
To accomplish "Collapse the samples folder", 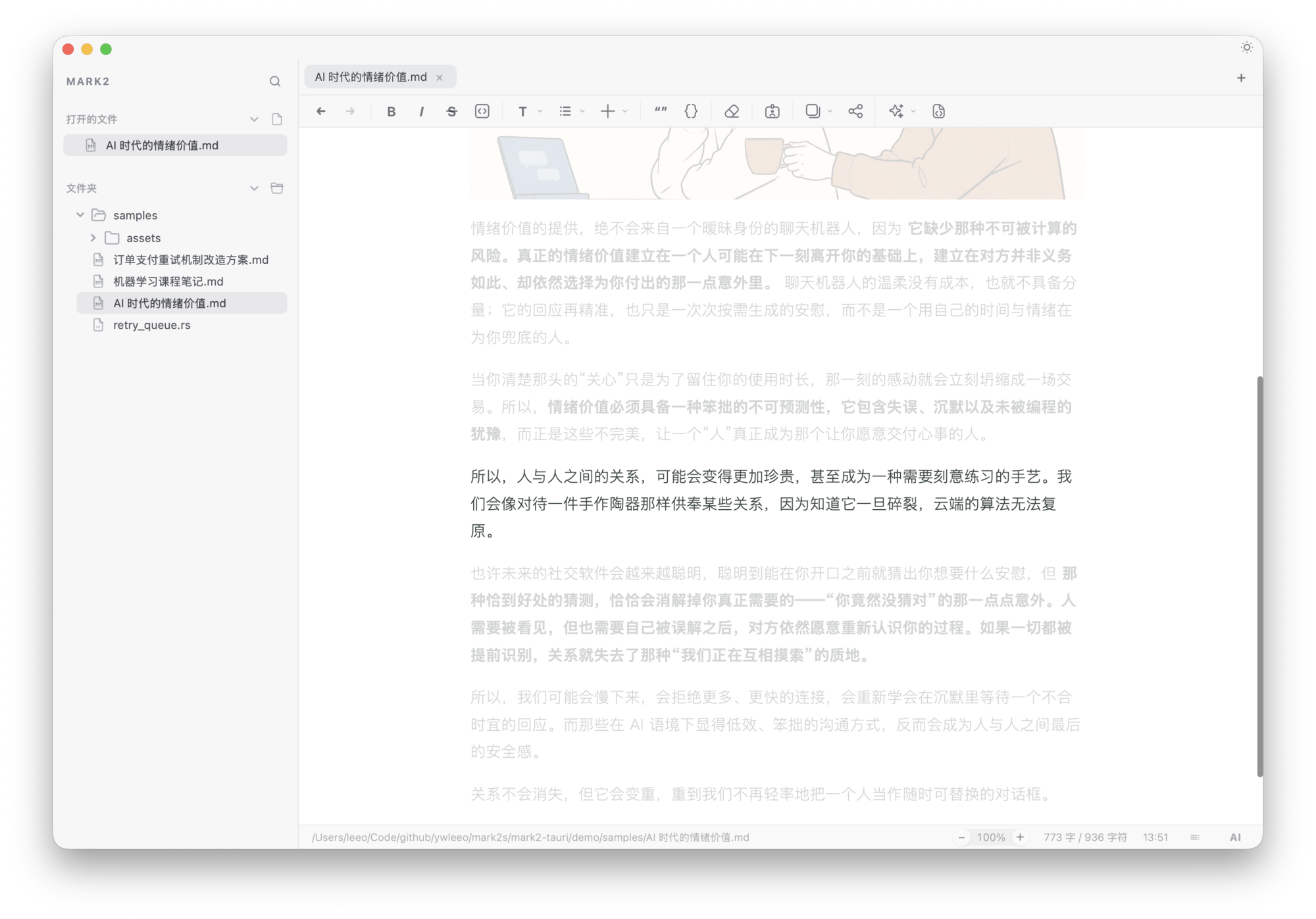I will coord(80,215).
